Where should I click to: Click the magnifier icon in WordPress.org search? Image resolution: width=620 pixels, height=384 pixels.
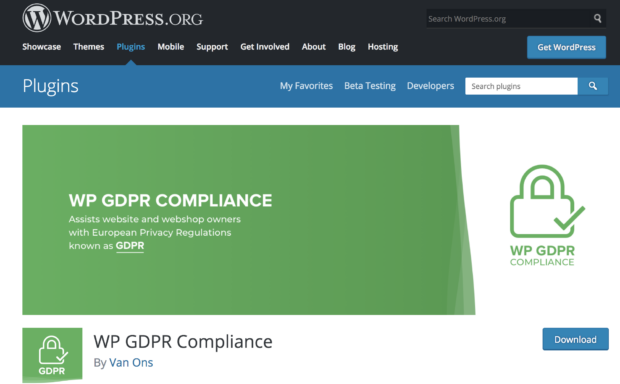(x=597, y=18)
